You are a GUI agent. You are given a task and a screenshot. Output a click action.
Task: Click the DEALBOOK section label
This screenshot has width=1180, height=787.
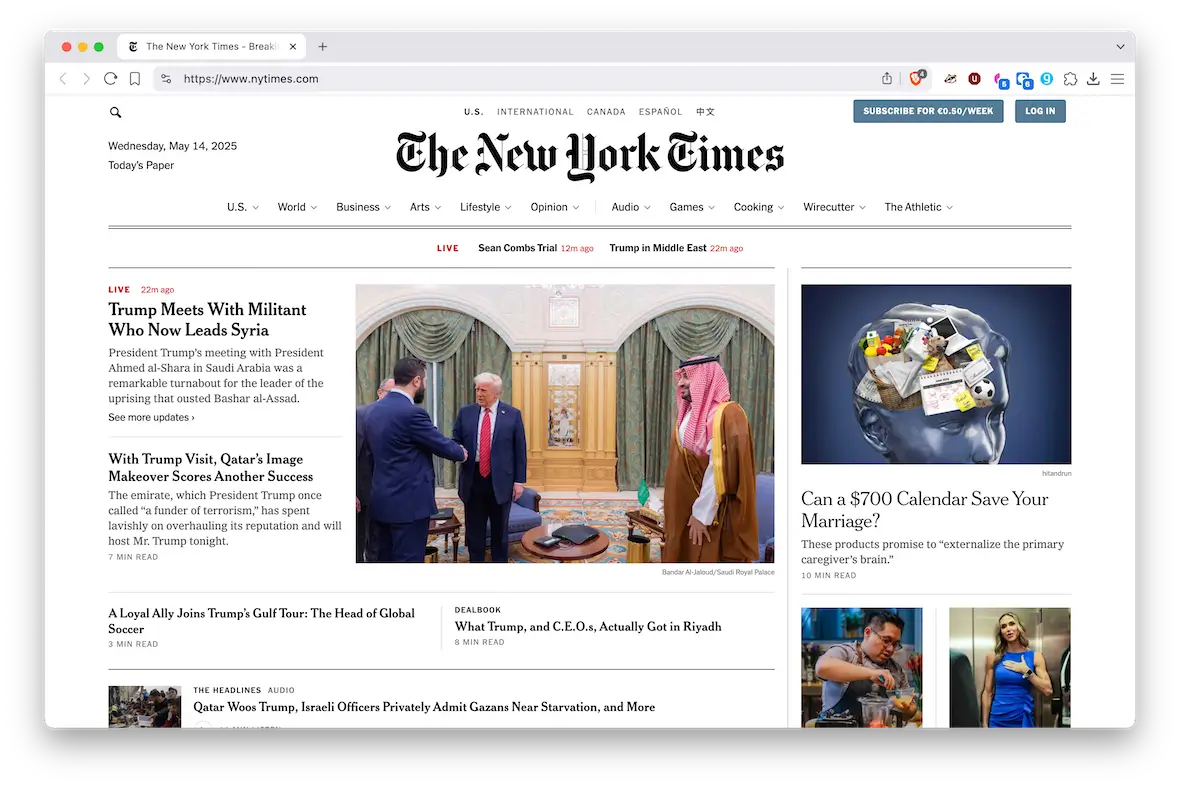tap(477, 610)
